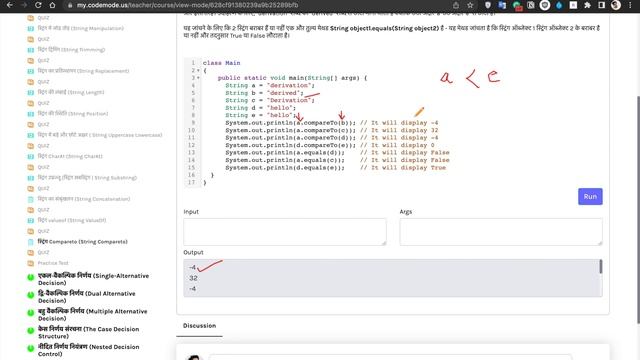Click inside the Args text box
This screenshot has height=360, width=640.
click(x=501, y=232)
